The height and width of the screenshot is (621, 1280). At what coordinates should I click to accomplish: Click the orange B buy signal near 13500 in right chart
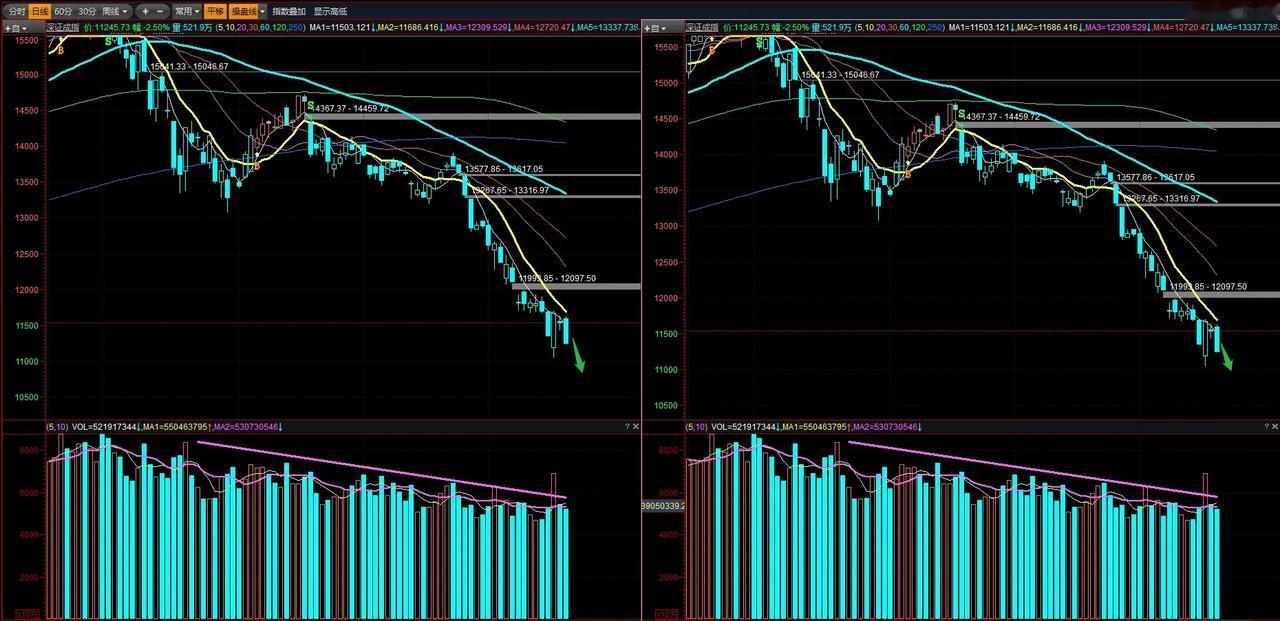tap(908, 174)
